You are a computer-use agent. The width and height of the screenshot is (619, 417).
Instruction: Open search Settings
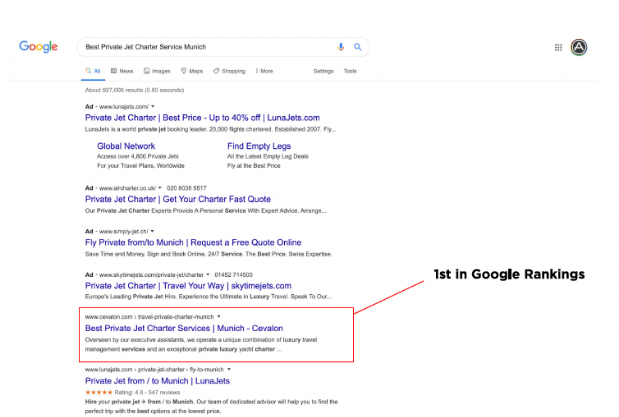(323, 71)
